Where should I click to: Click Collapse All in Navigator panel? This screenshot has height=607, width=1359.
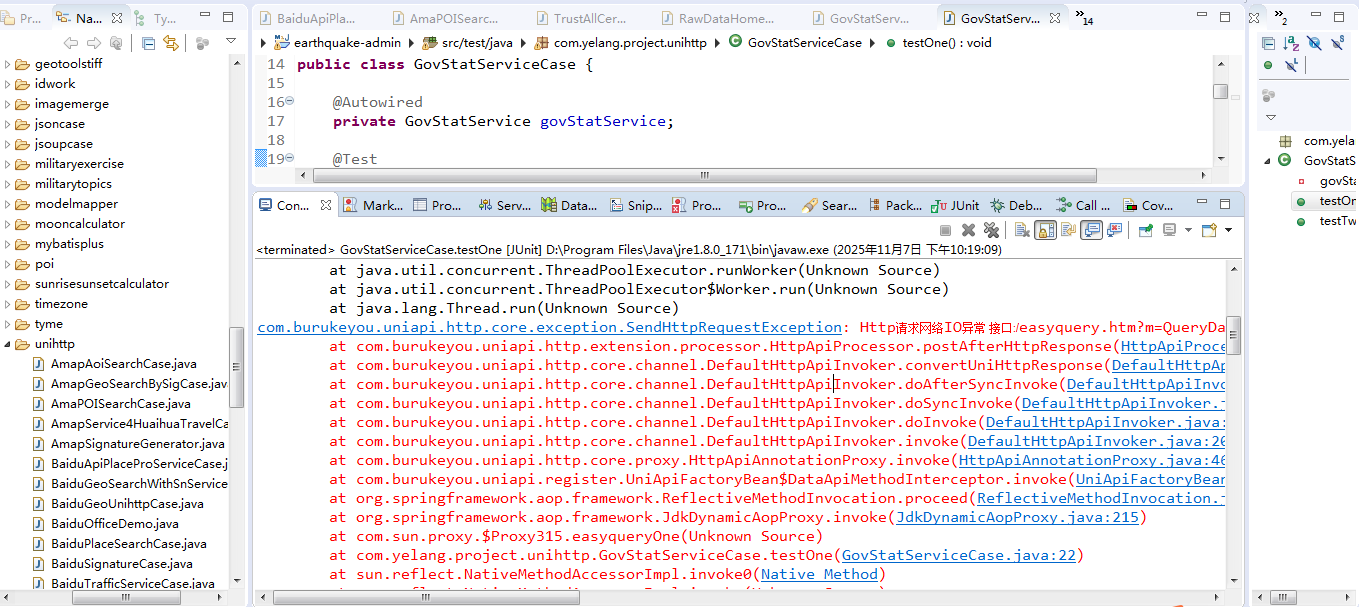pyautogui.click(x=149, y=43)
